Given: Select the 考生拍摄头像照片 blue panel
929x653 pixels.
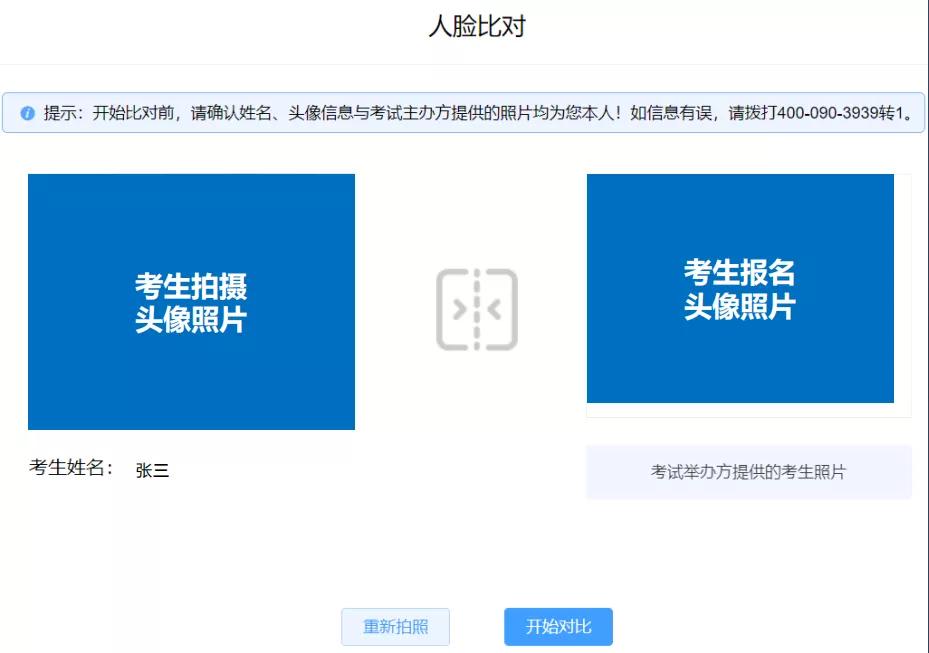Looking at the screenshot, I should click(191, 300).
